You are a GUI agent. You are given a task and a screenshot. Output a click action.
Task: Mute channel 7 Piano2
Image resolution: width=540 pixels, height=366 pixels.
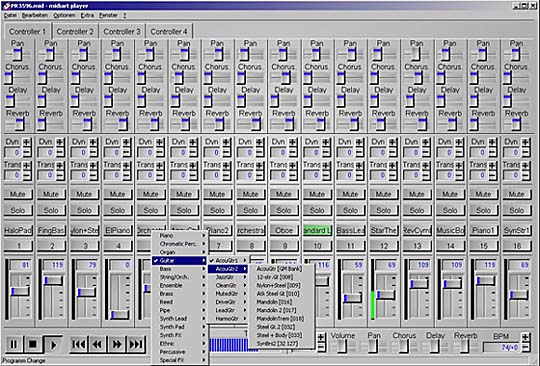pyautogui.click(x=218, y=194)
